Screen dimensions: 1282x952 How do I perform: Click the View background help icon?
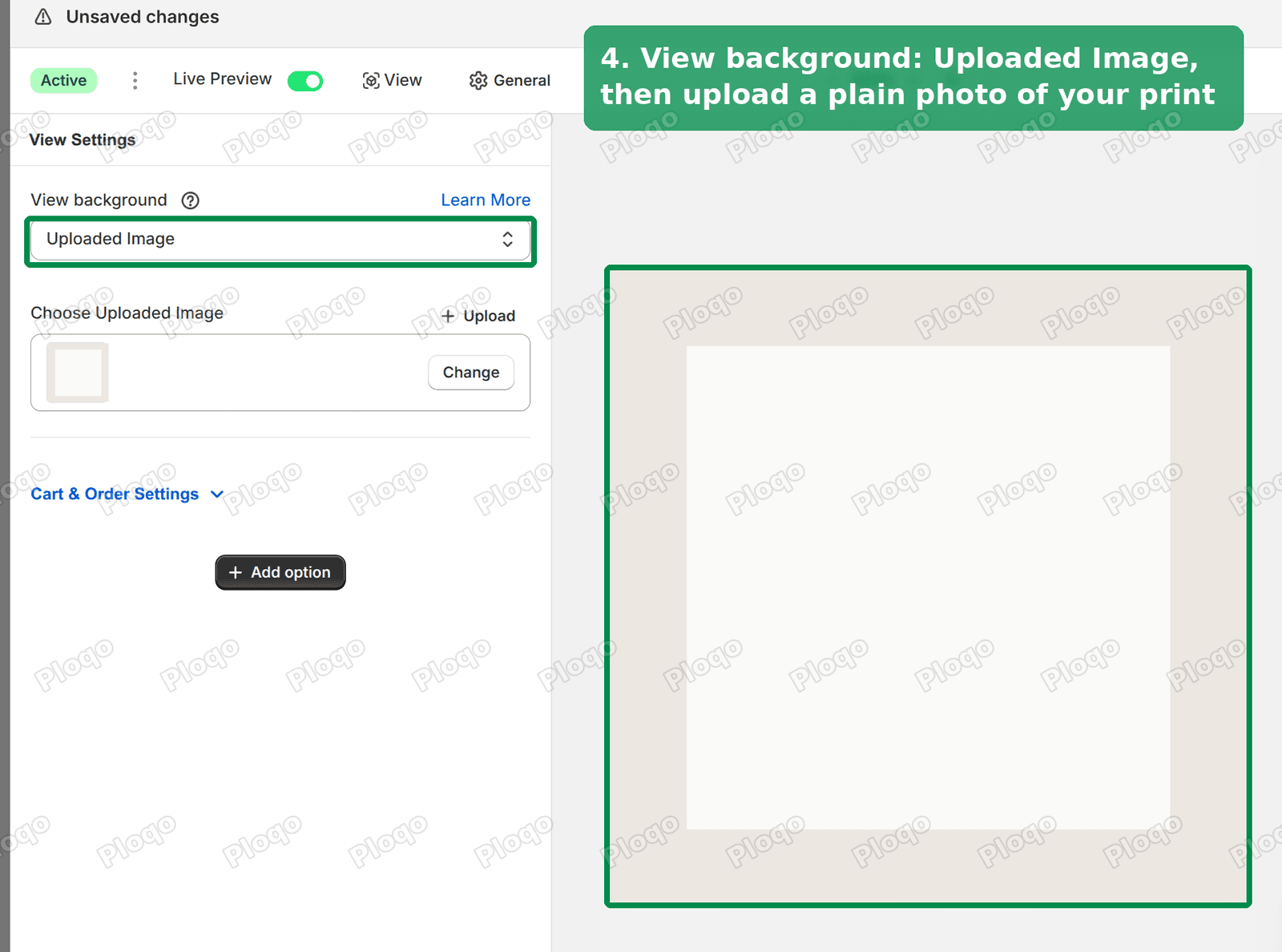[x=190, y=200]
